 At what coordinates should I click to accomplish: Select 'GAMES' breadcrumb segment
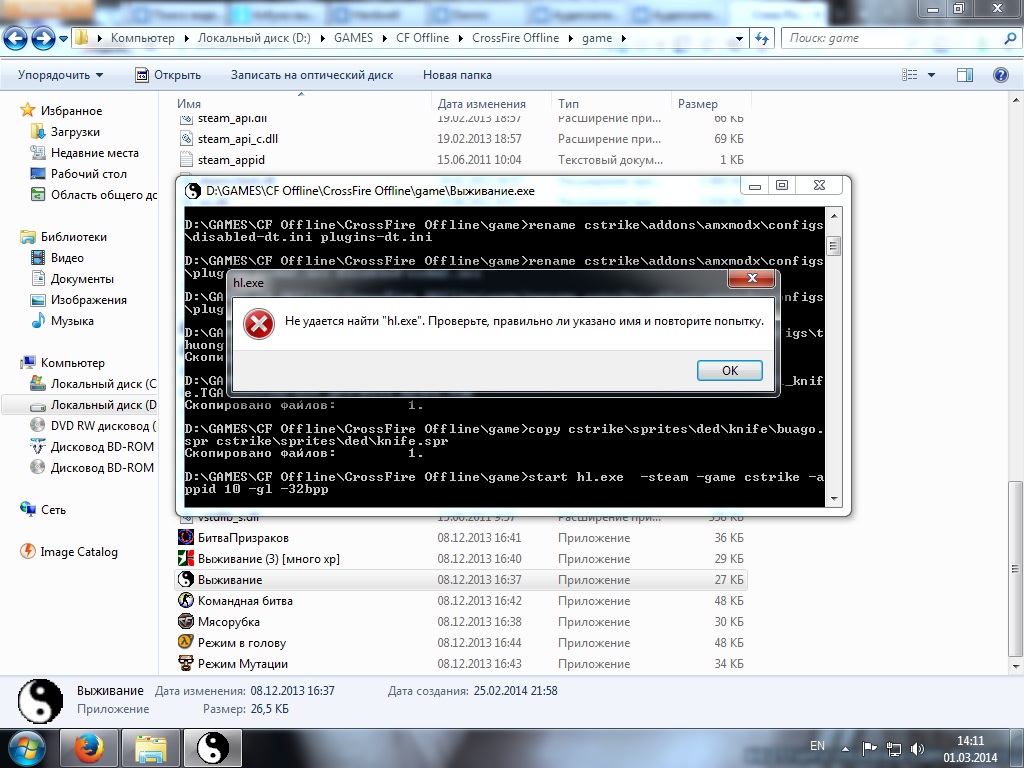click(x=353, y=38)
